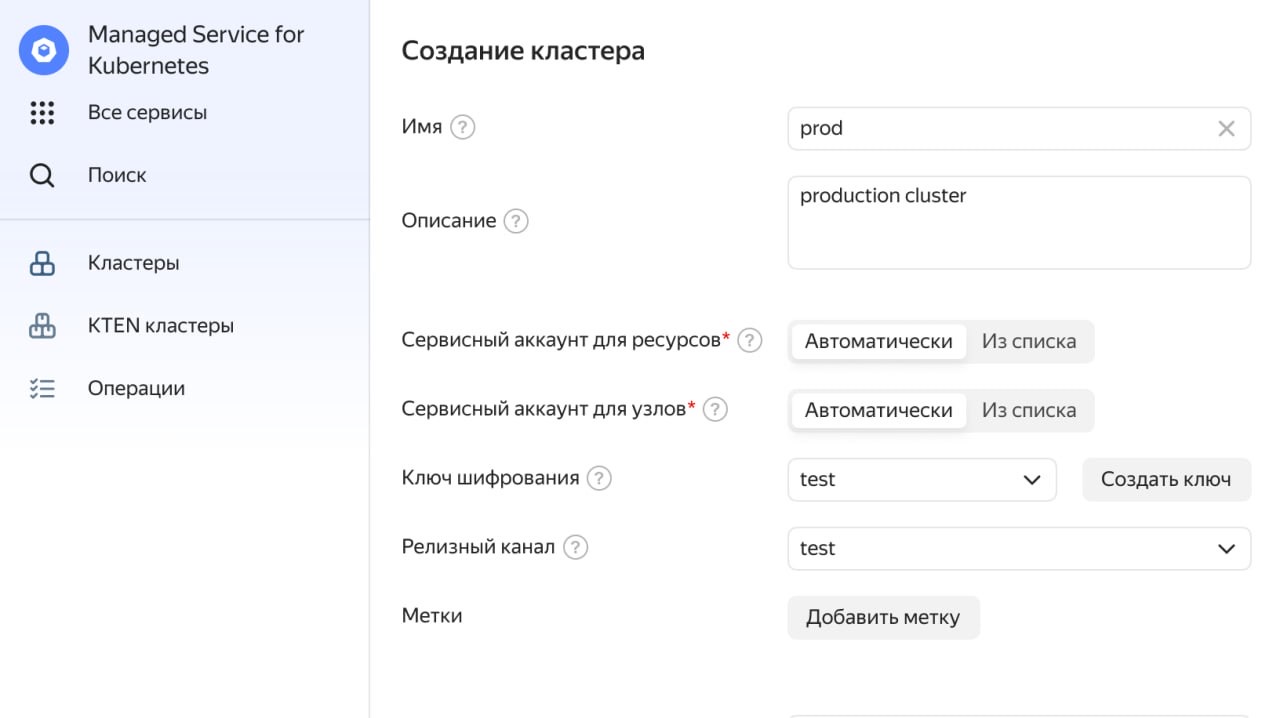This screenshot has height=718, width=1280.
Task: Clear the cluster name with X icon
Action: [x=1226, y=129]
